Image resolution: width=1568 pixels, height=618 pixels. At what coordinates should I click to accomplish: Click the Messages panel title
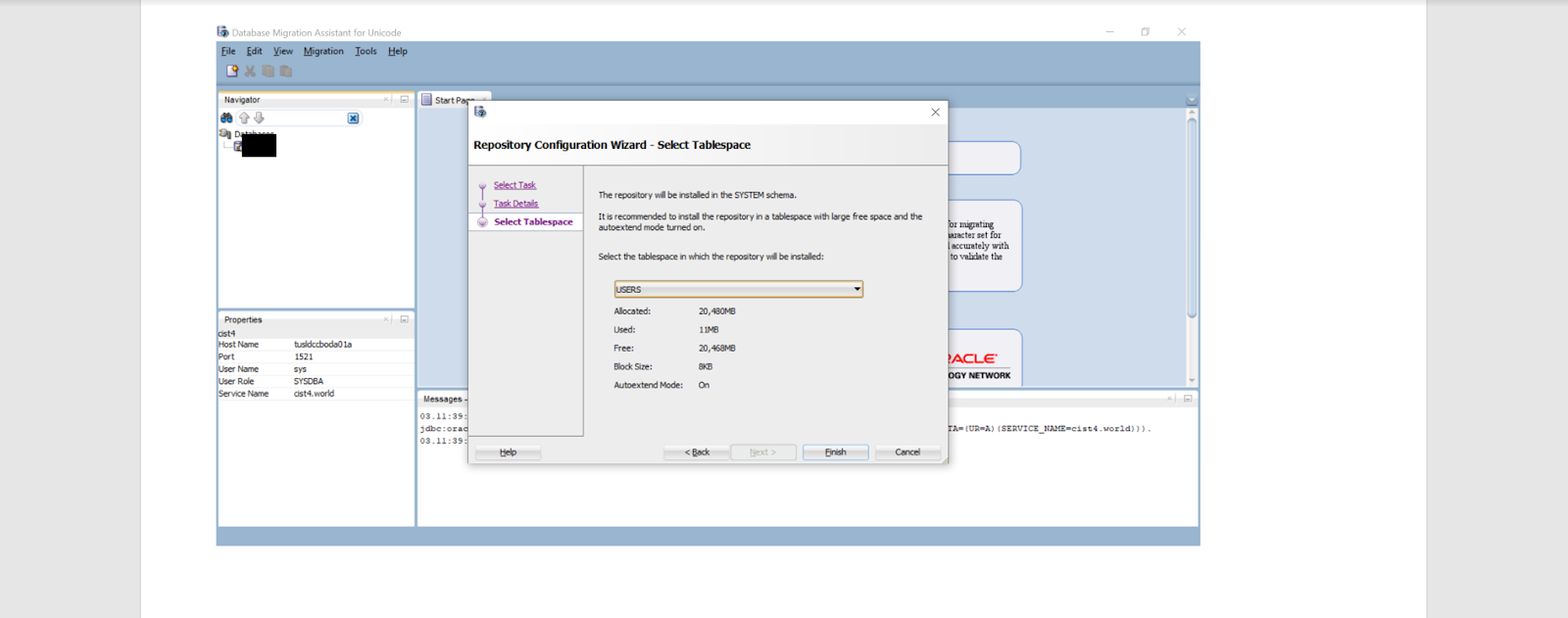[443, 400]
